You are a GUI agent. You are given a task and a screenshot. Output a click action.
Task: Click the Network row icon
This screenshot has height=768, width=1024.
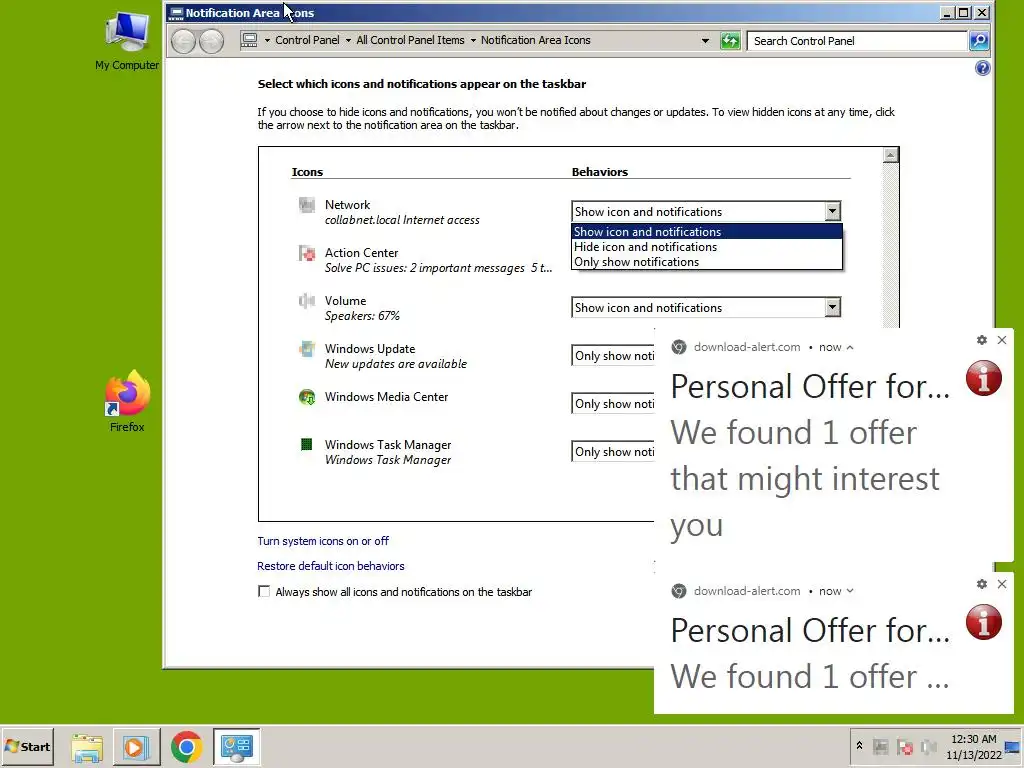(306, 205)
